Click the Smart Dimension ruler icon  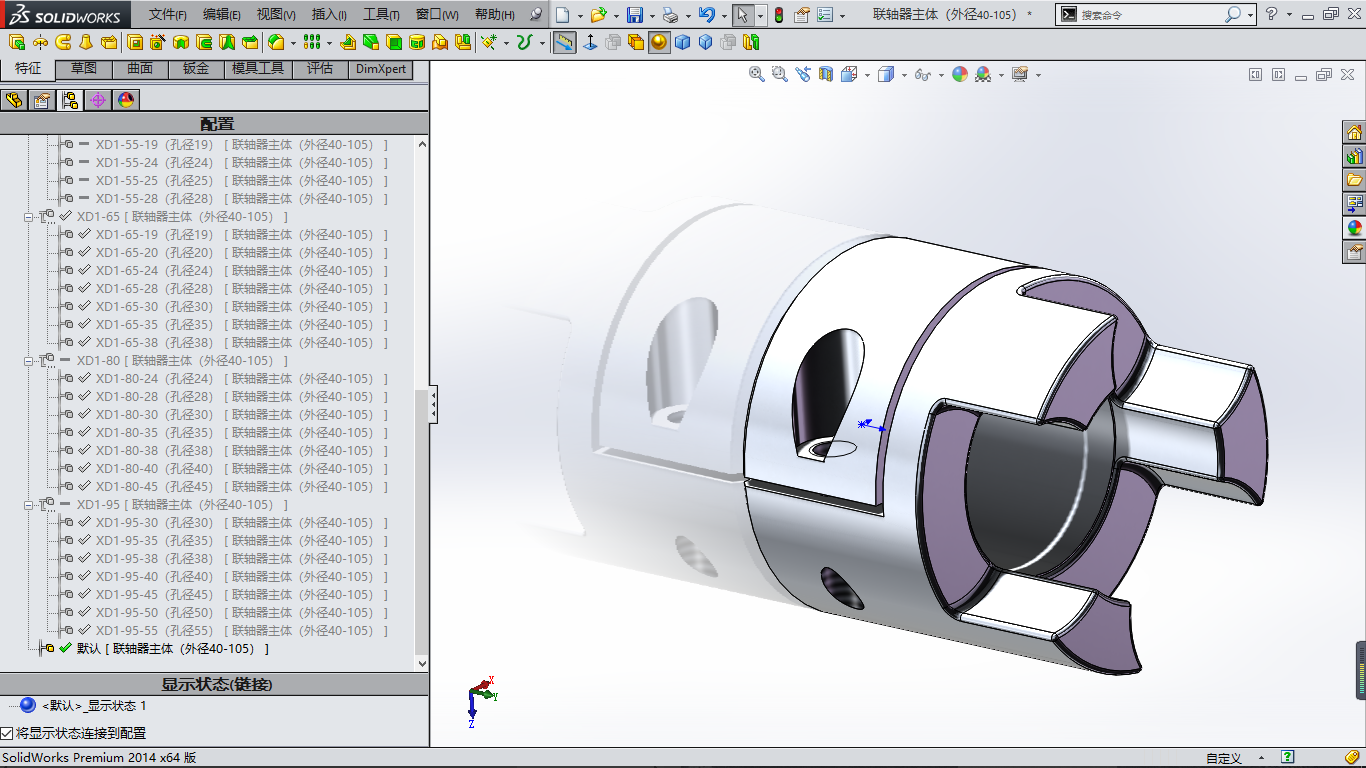[564, 43]
